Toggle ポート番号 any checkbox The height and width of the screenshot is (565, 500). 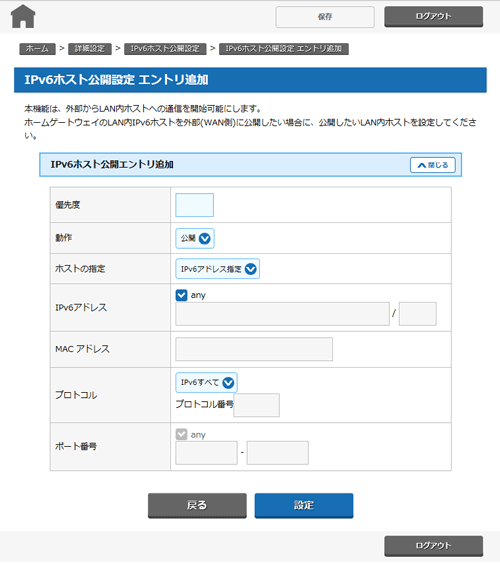point(182,434)
